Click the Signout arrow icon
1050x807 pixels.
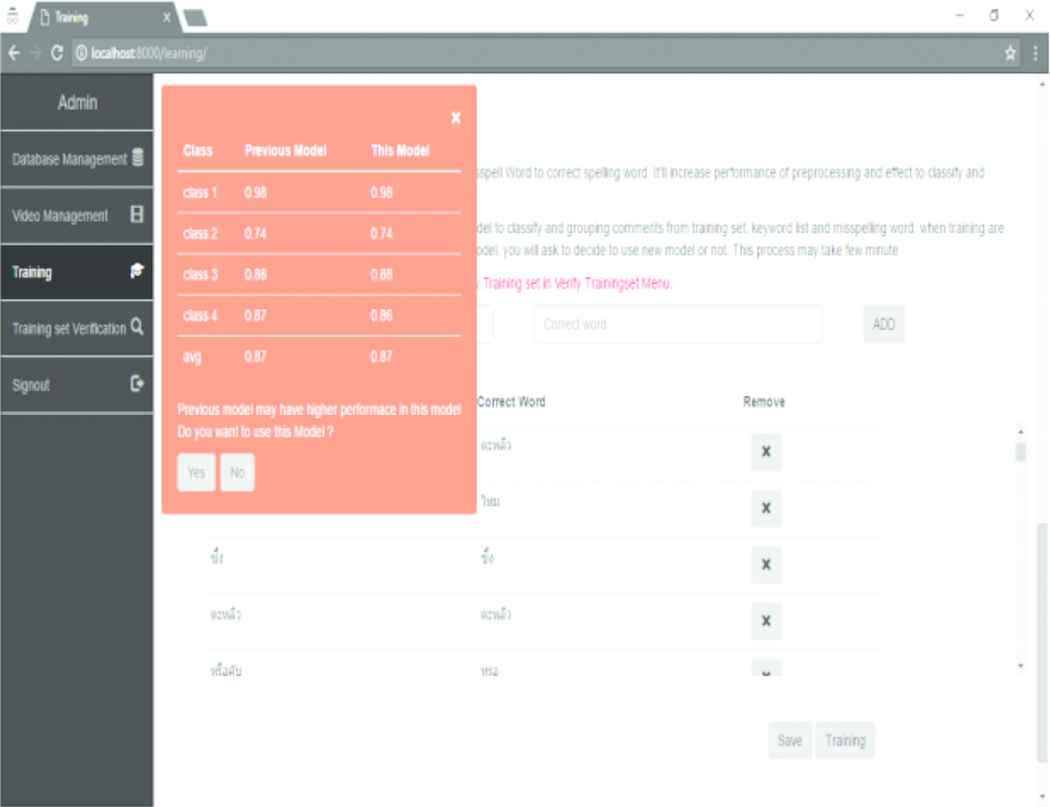(138, 384)
